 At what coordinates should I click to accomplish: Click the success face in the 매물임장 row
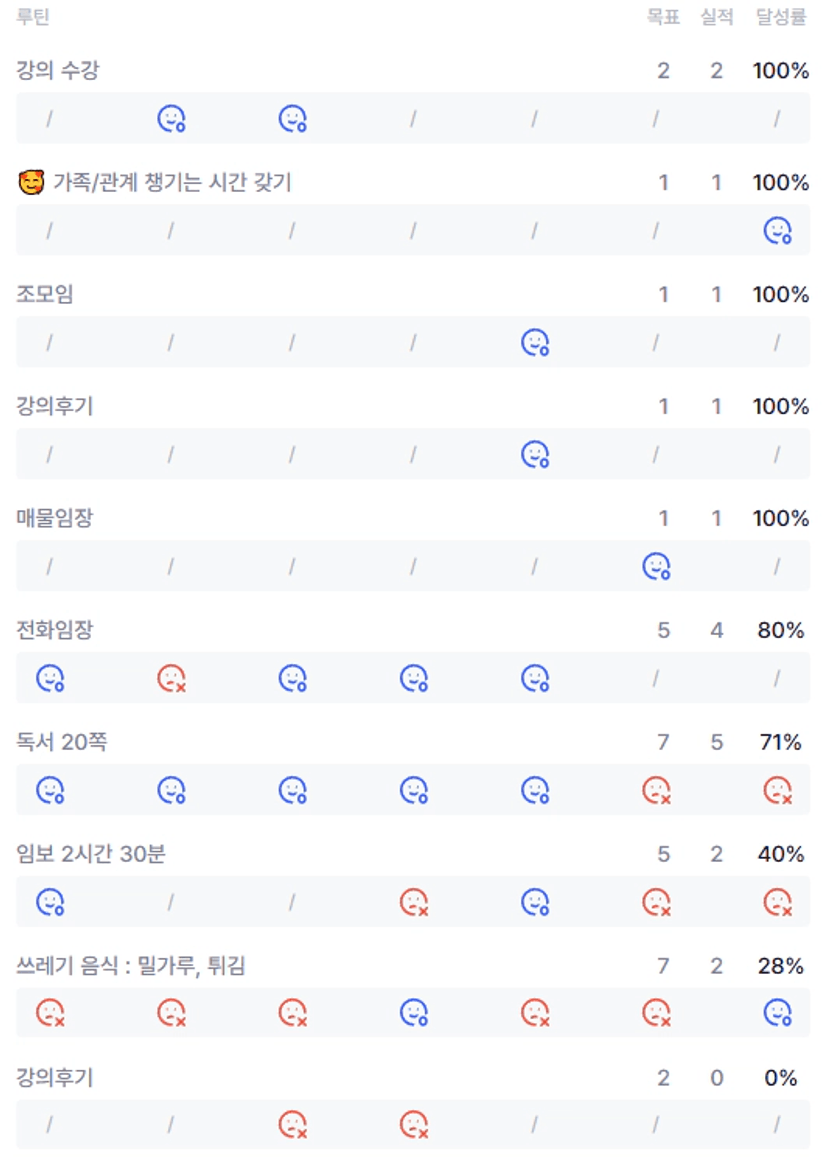656,567
